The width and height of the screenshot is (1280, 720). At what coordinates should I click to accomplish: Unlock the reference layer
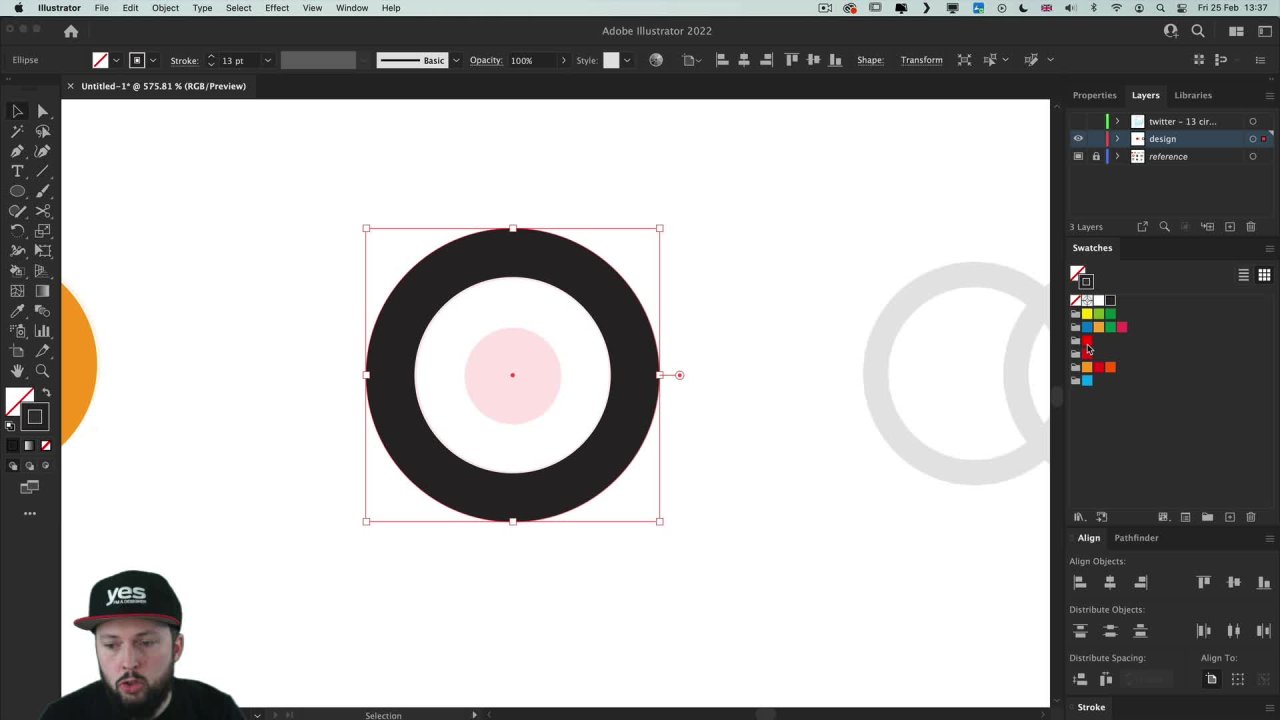tap(1096, 157)
